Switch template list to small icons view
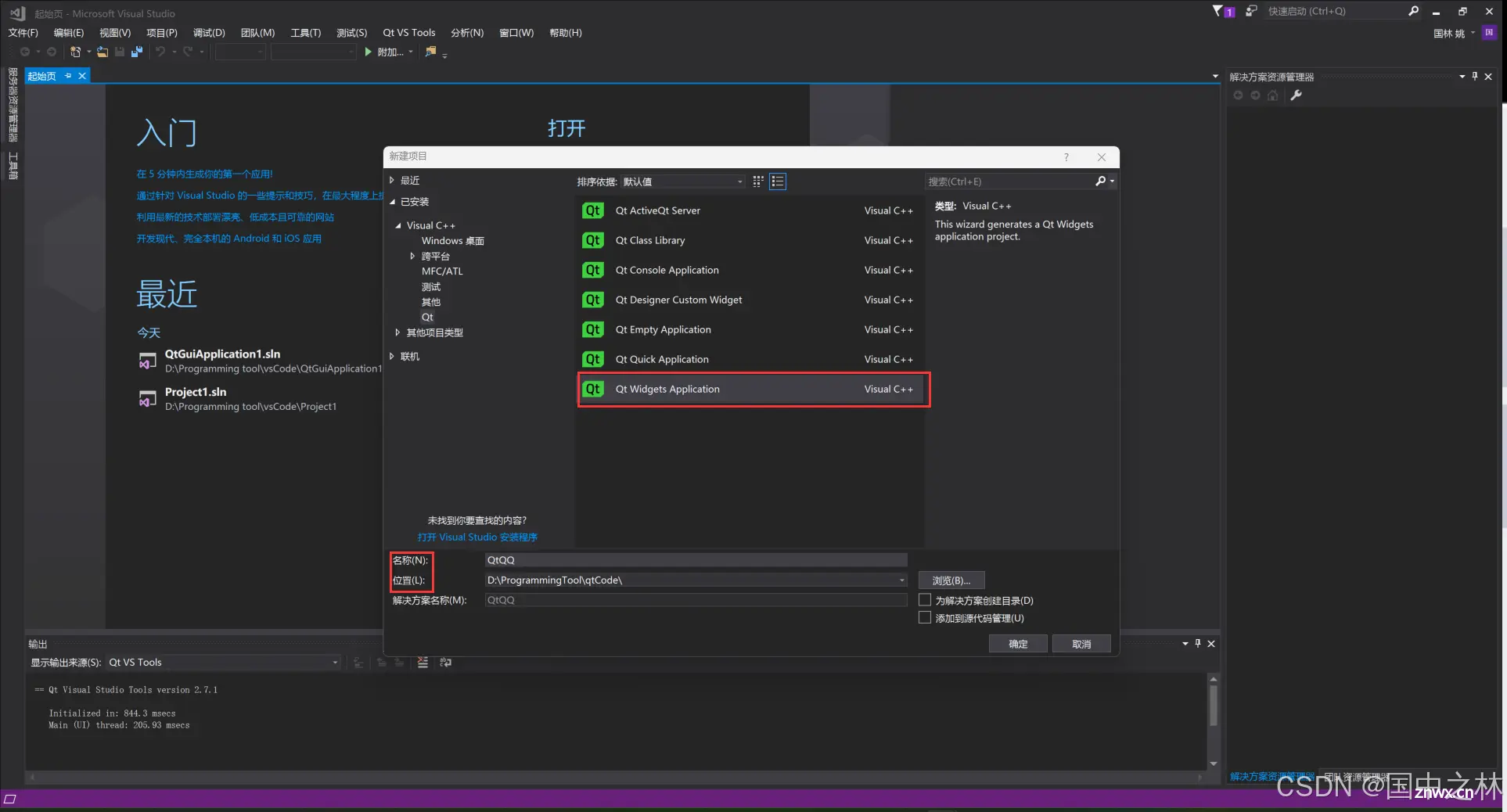The width and height of the screenshot is (1507, 812). point(757,181)
